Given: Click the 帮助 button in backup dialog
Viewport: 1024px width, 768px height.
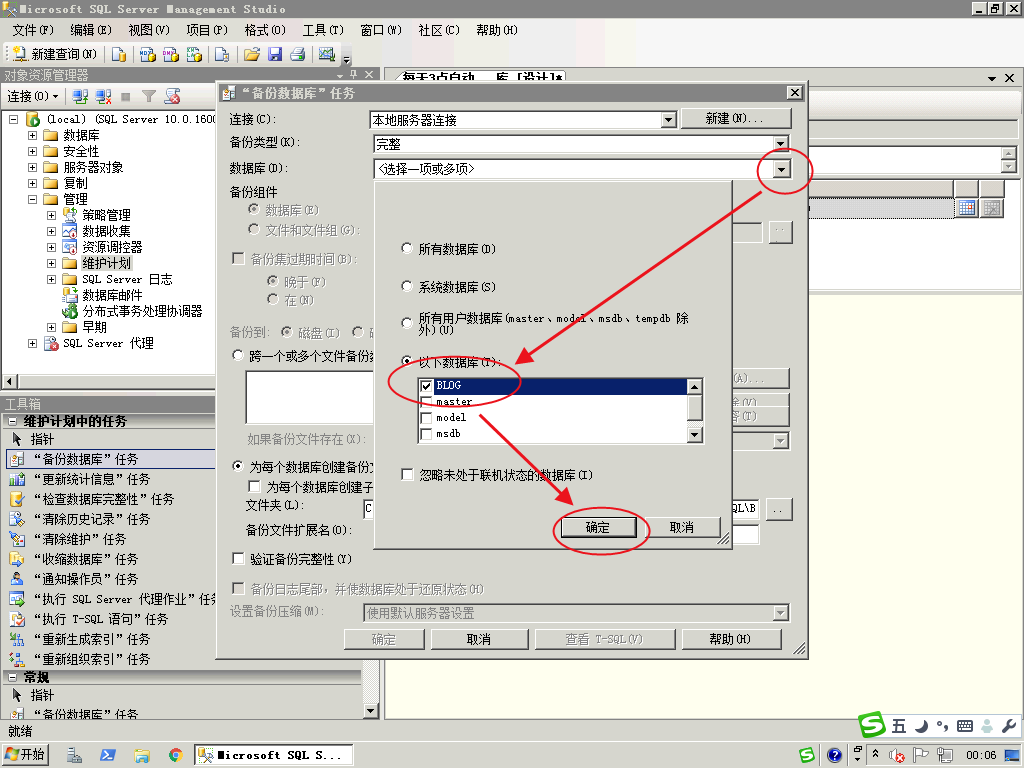Looking at the screenshot, I should [731, 639].
